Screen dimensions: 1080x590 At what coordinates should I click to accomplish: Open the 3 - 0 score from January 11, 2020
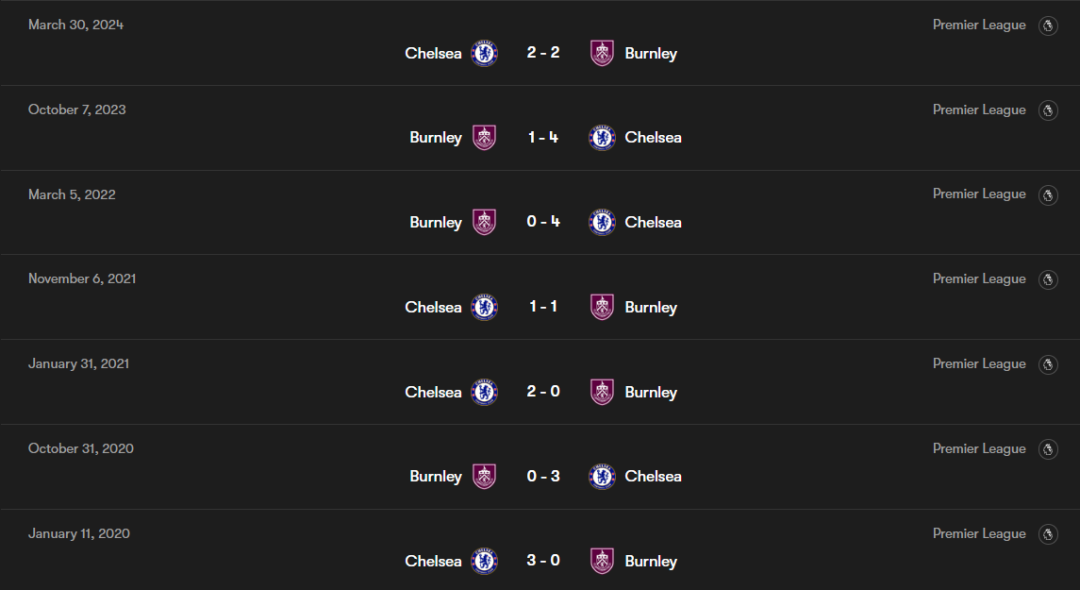point(543,561)
